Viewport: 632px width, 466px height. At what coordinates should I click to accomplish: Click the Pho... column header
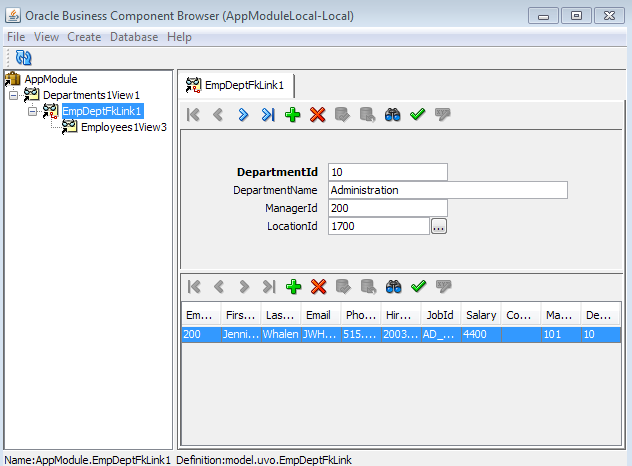click(361, 315)
